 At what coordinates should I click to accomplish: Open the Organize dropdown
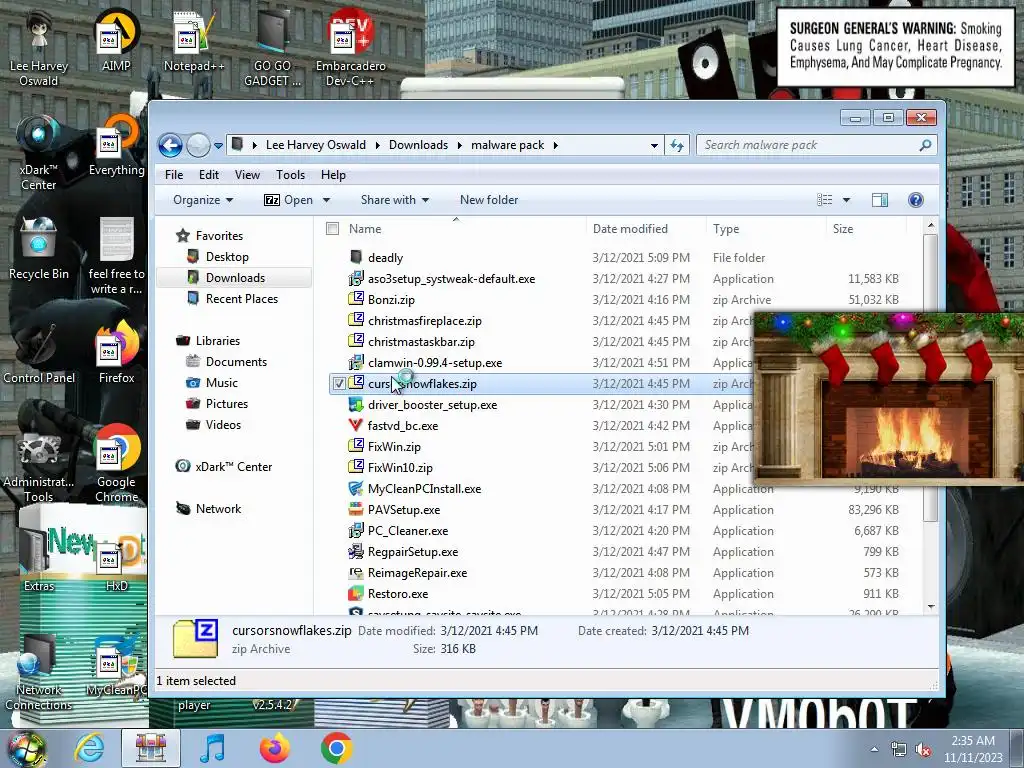202,200
